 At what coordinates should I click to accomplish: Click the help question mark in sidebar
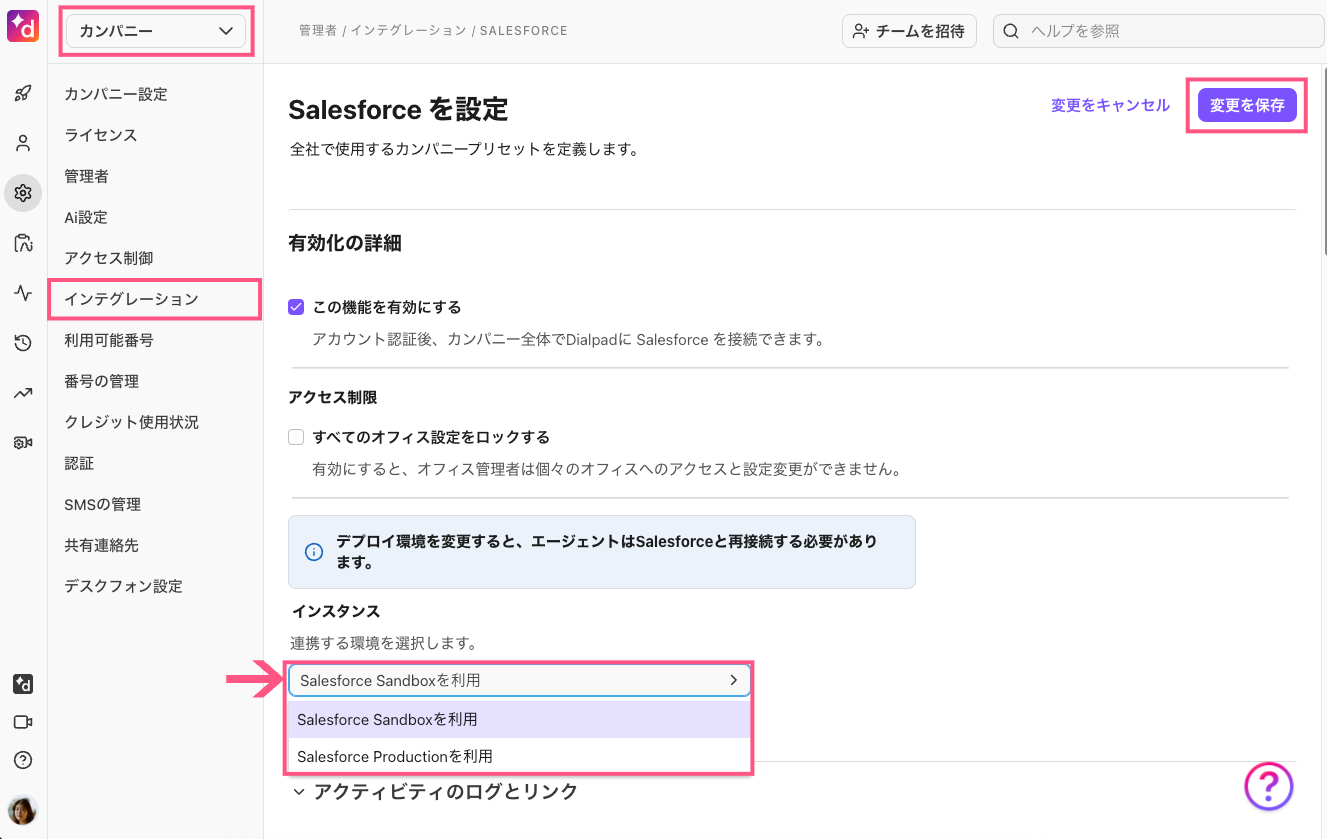[23, 760]
